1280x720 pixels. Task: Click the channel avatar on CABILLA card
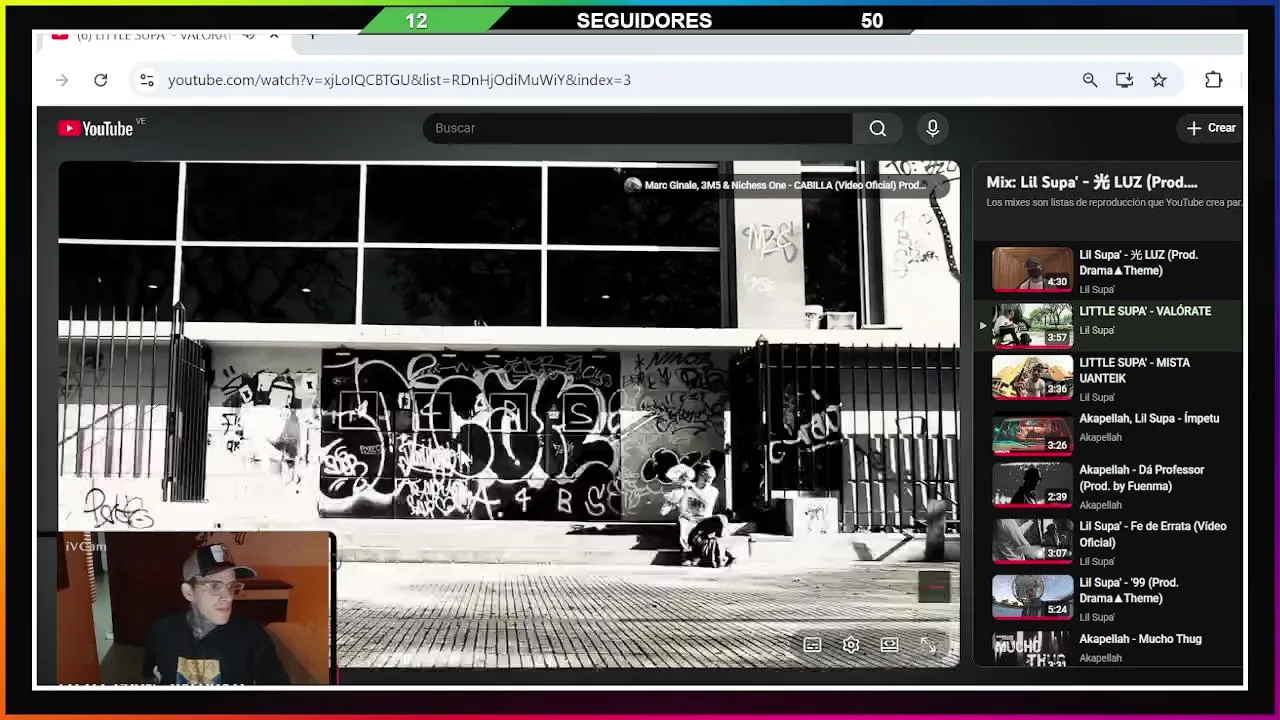coord(632,185)
